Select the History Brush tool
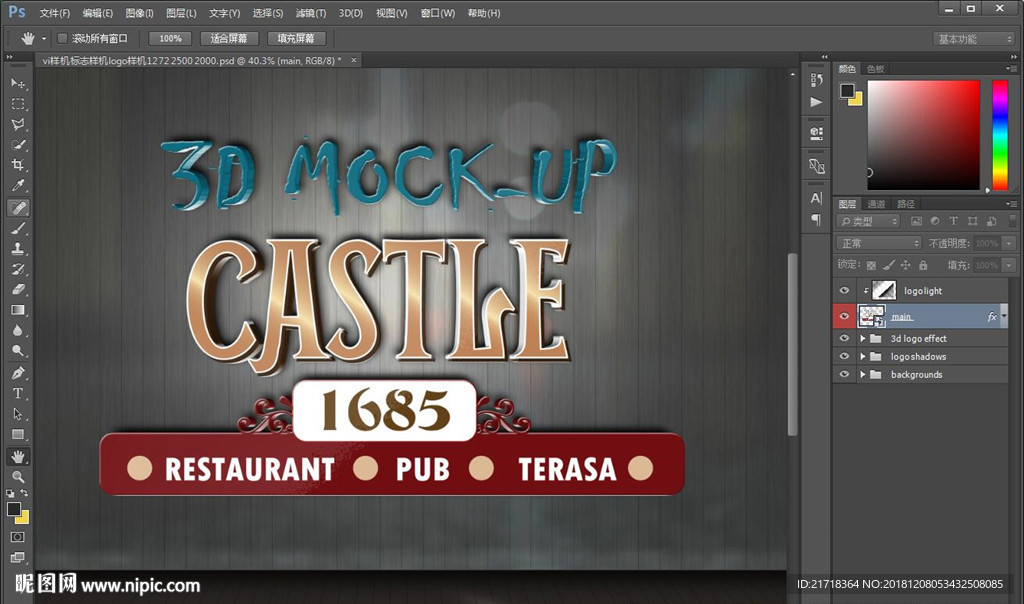This screenshot has height=604, width=1024. click(18, 269)
